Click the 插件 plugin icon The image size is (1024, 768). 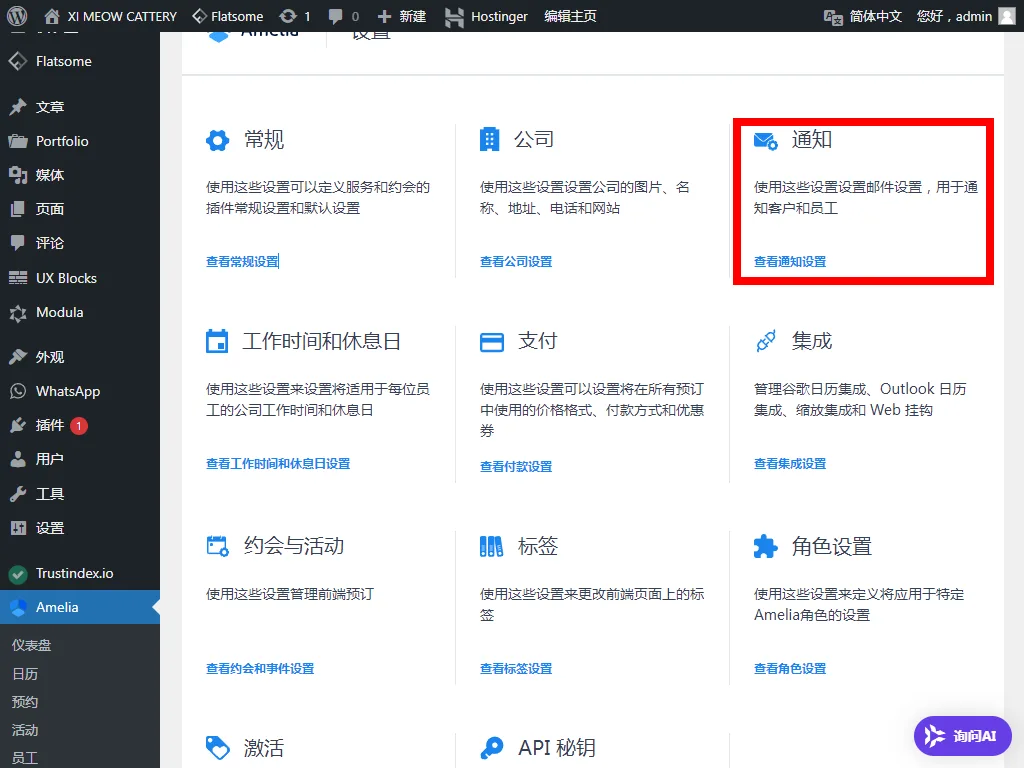pyautogui.click(x=18, y=425)
